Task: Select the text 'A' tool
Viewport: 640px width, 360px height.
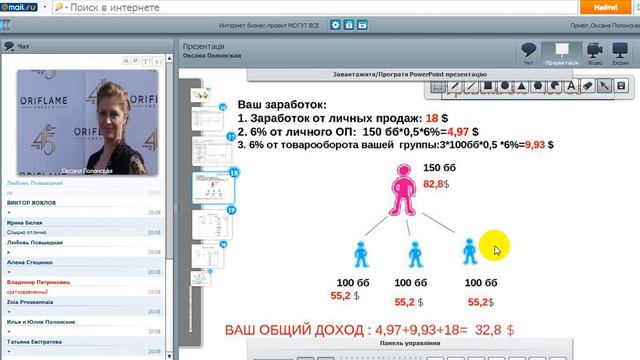Action: click(x=571, y=86)
